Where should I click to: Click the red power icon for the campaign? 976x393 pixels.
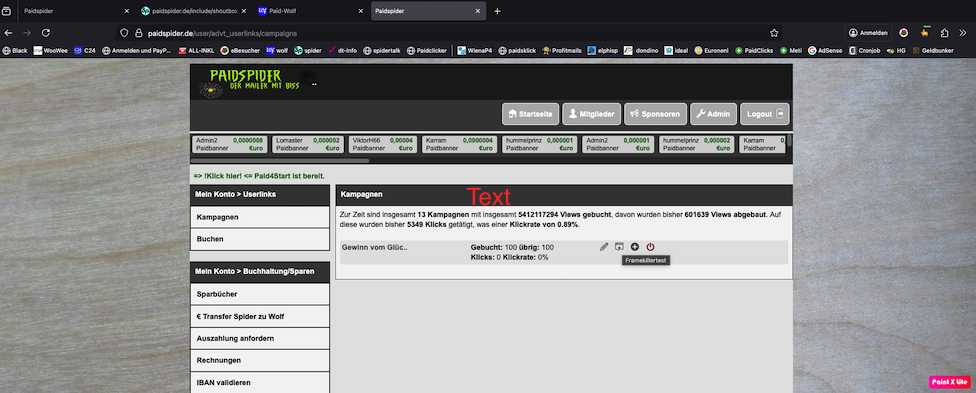(650, 247)
